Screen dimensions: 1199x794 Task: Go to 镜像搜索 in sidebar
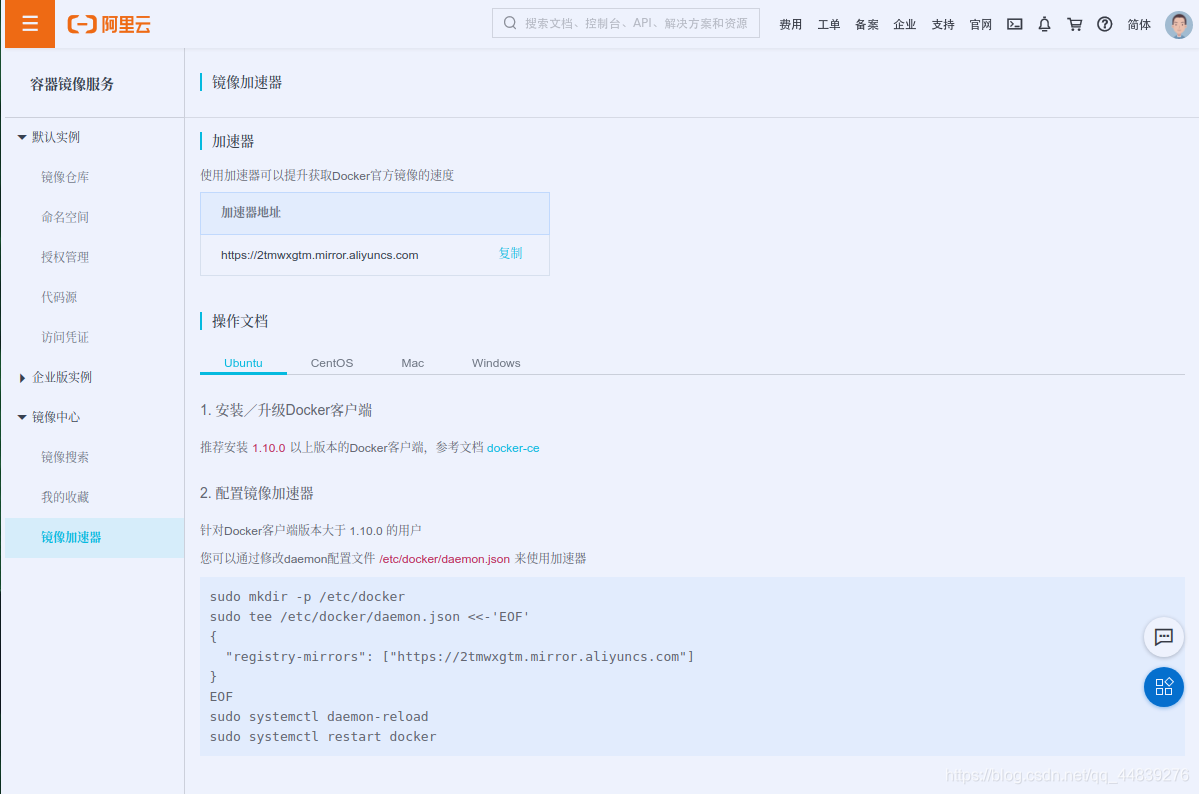click(x=65, y=457)
